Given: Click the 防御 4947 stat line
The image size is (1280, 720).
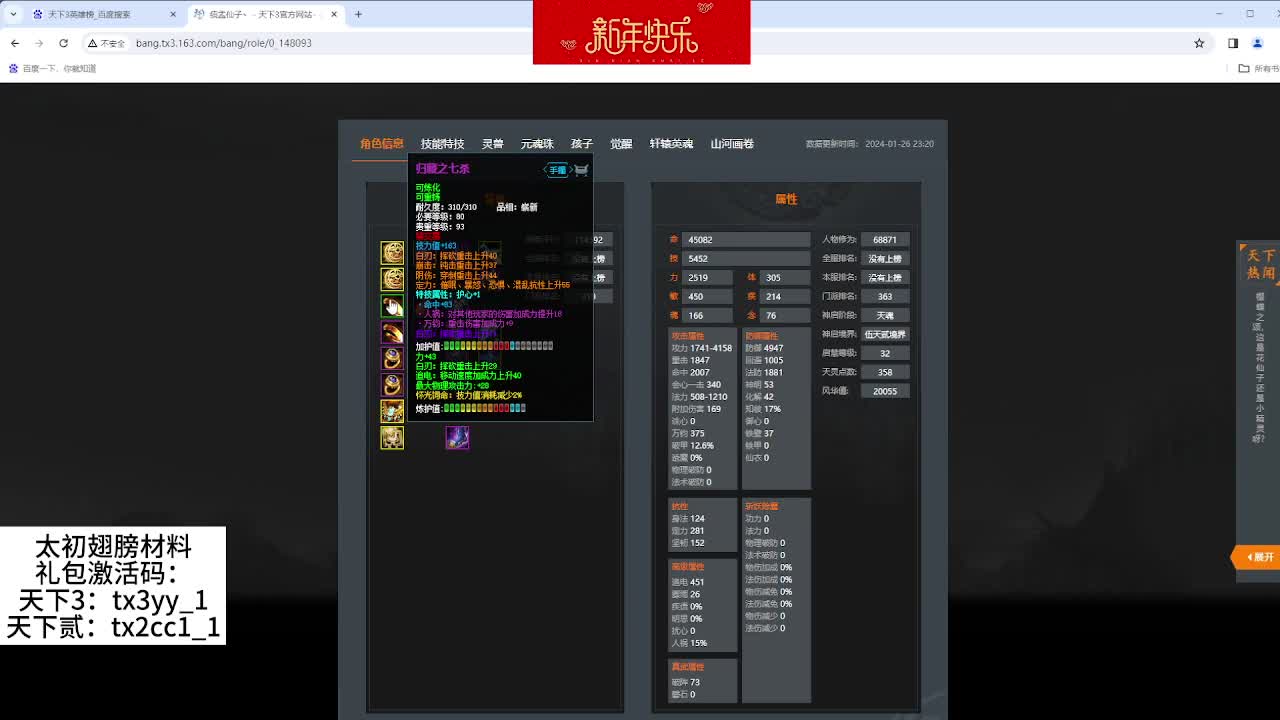Looking at the screenshot, I should 764,348.
